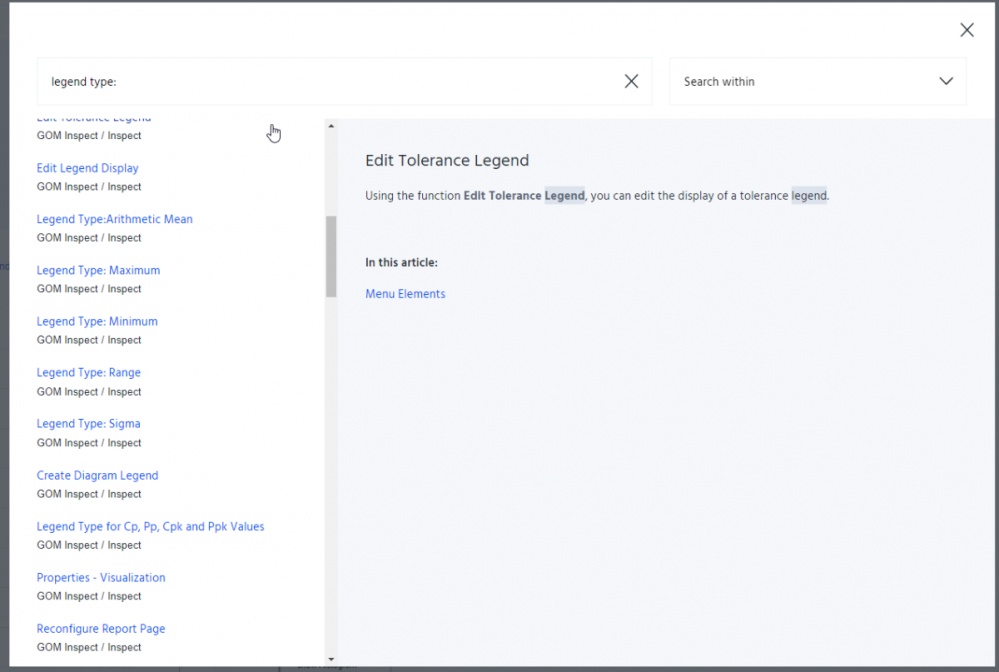999x672 pixels.
Task: Open Legend Type:Arithmetic Mean result
Action: (x=114, y=219)
